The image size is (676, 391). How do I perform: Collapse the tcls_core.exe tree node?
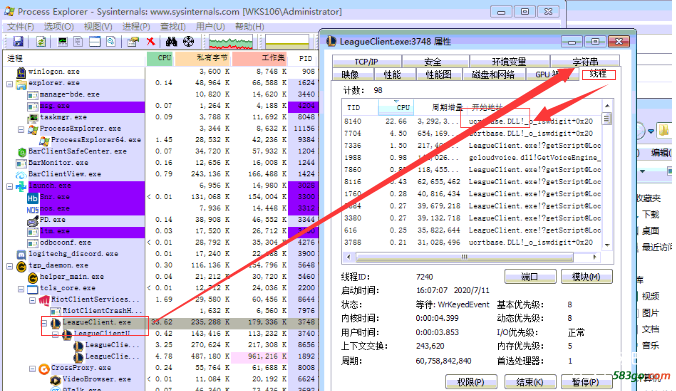tap(21, 289)
